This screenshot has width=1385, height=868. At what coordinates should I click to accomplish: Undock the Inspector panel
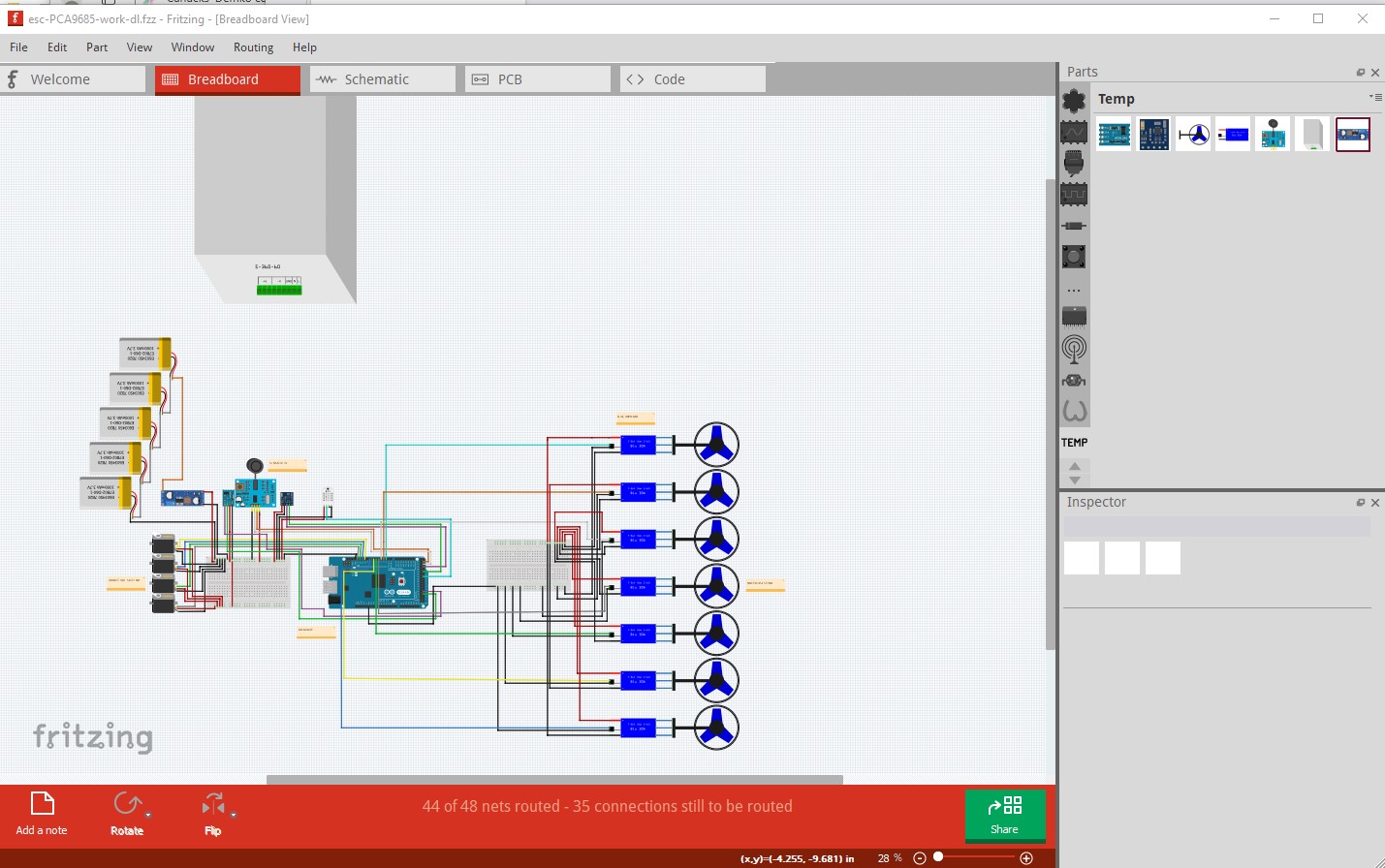(1361, 503)
